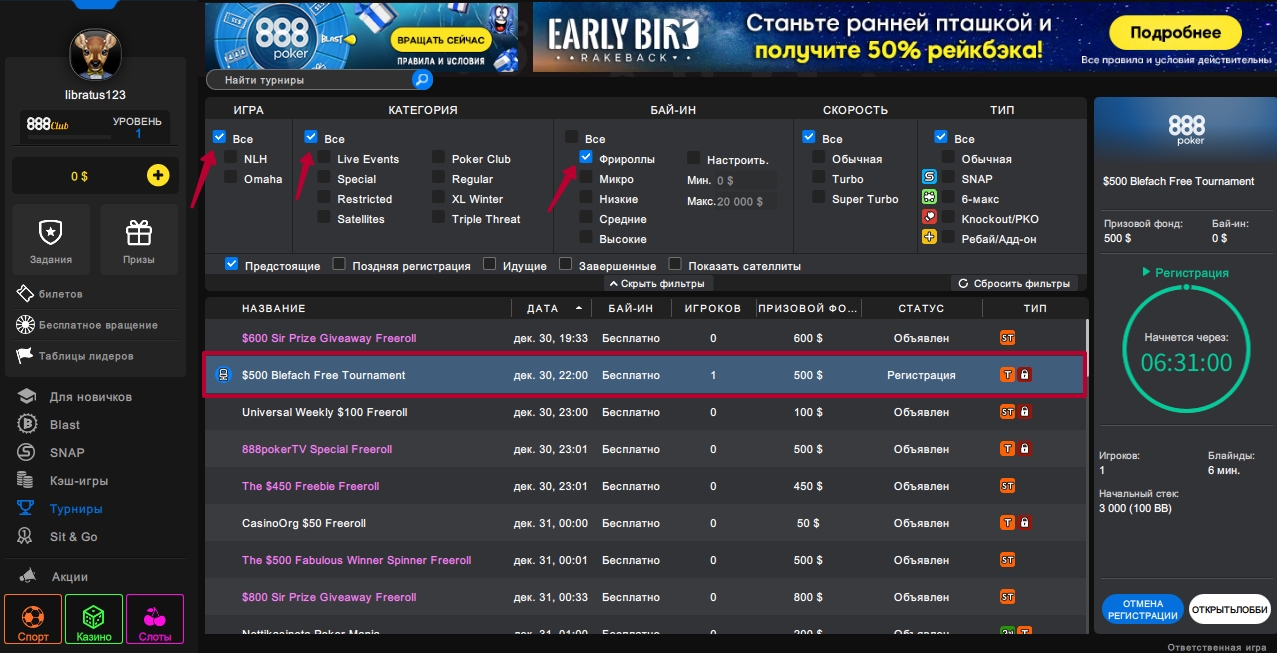Open the Слоты cherries tile
This screenshot has height=653, width=1277.
point(155,619)
